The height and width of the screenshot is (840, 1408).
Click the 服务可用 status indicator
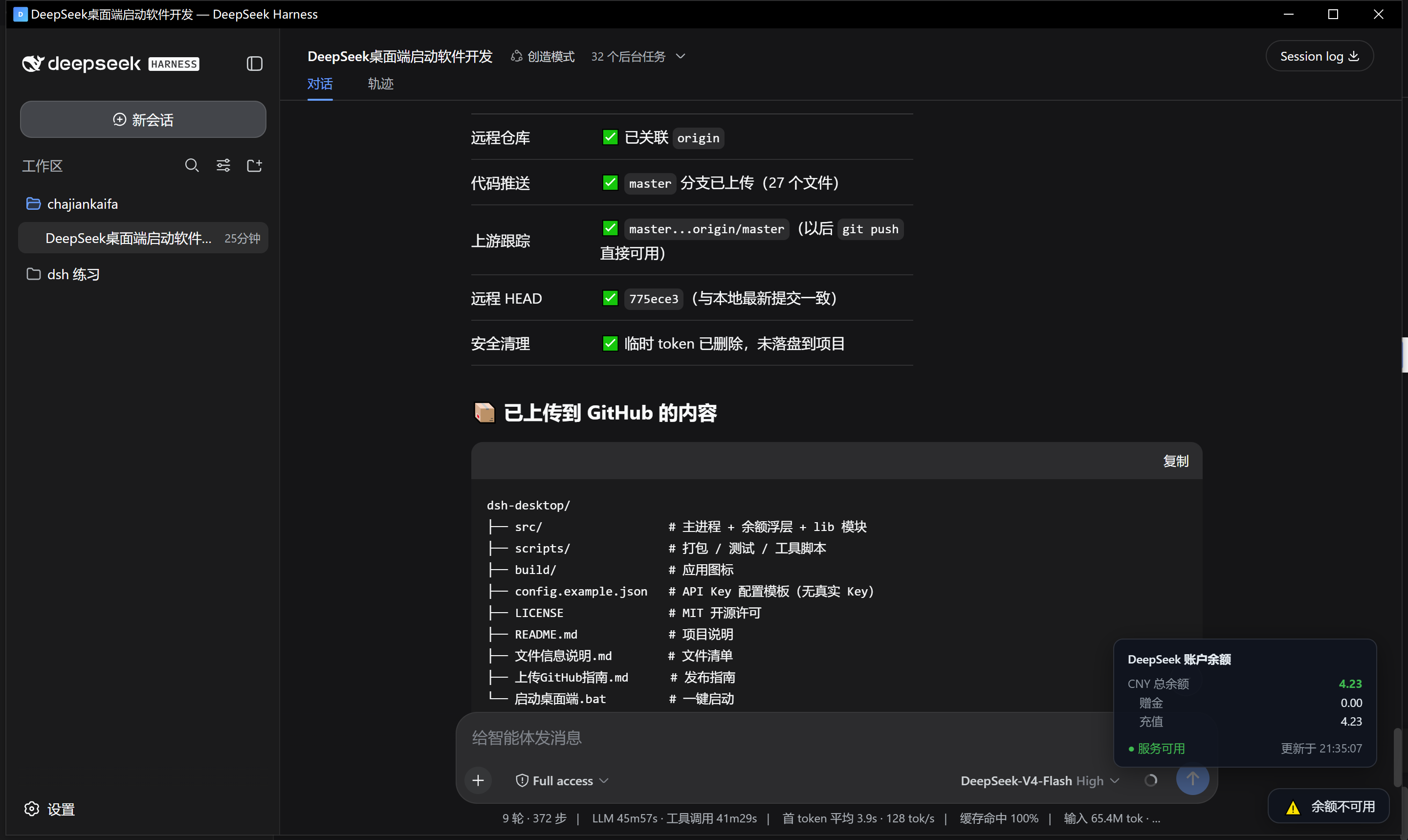(x=1156, y=748)
